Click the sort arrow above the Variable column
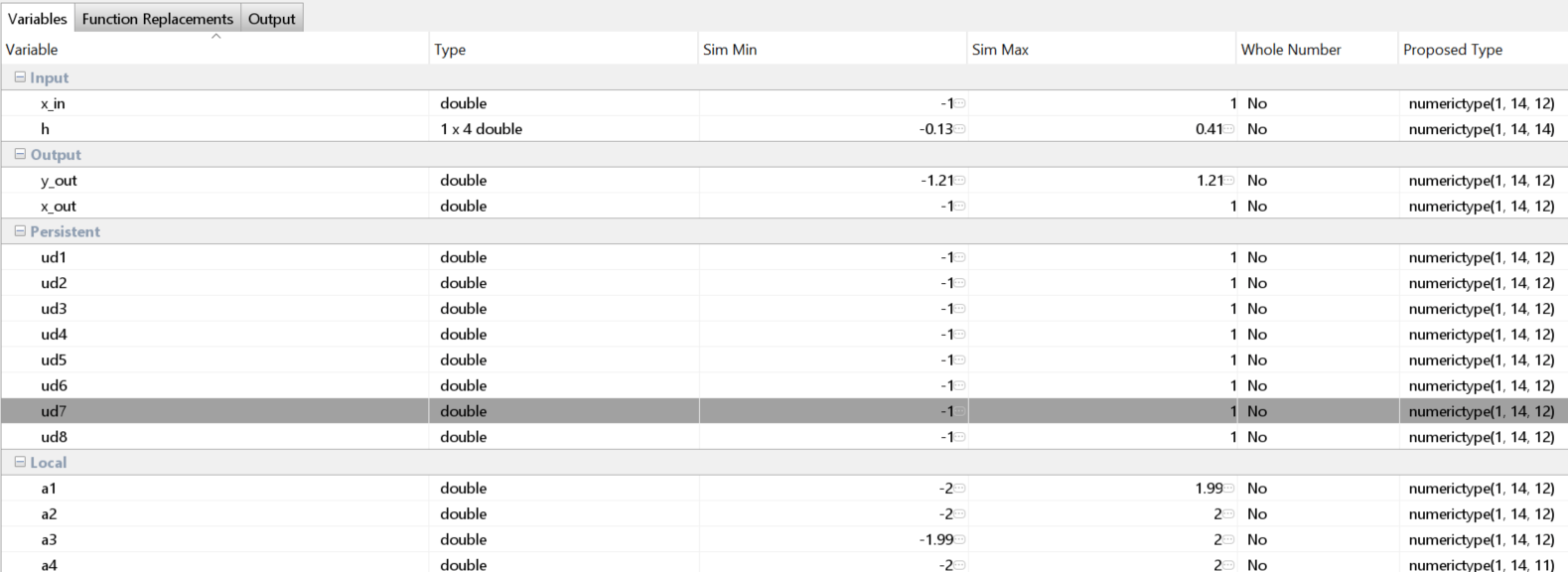Screen dimensions: 1568x572 click(x=215, y=37)
